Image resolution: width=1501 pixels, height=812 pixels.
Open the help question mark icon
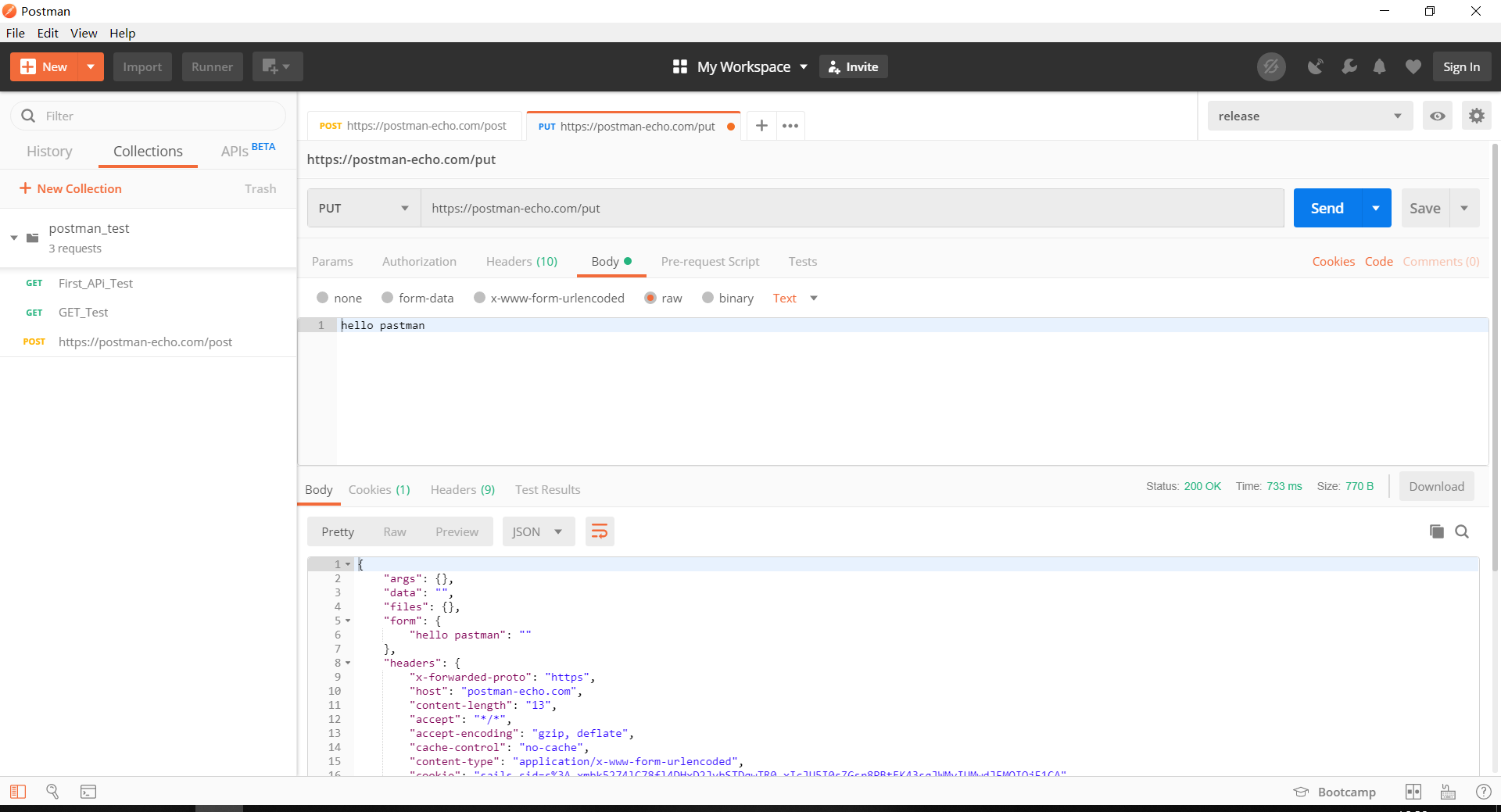click(x=1483, y=792)
